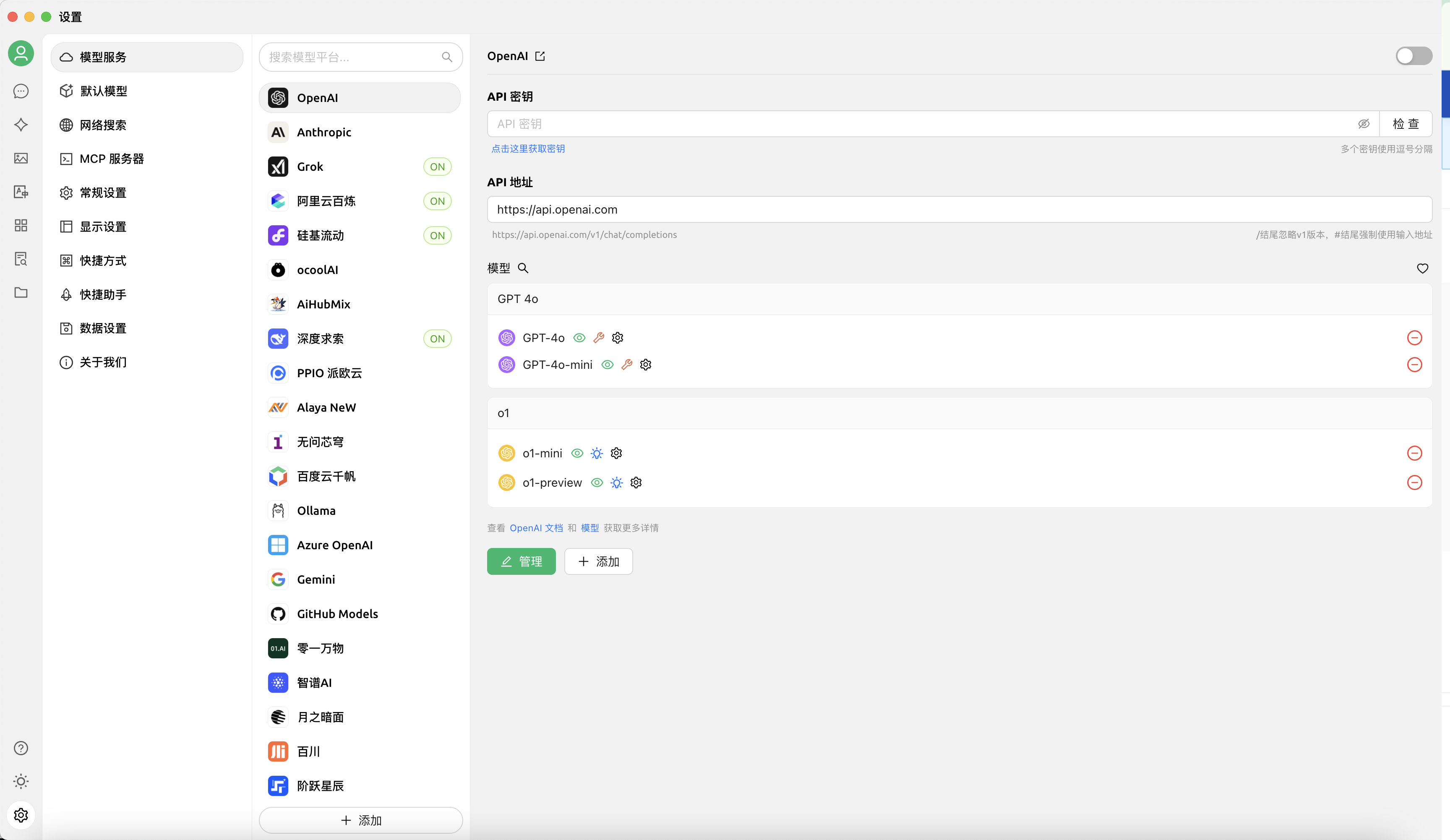Enable the OpenAI provider switch
The height and width of the screenshot is (840, 1450).
click(1414, 56)
